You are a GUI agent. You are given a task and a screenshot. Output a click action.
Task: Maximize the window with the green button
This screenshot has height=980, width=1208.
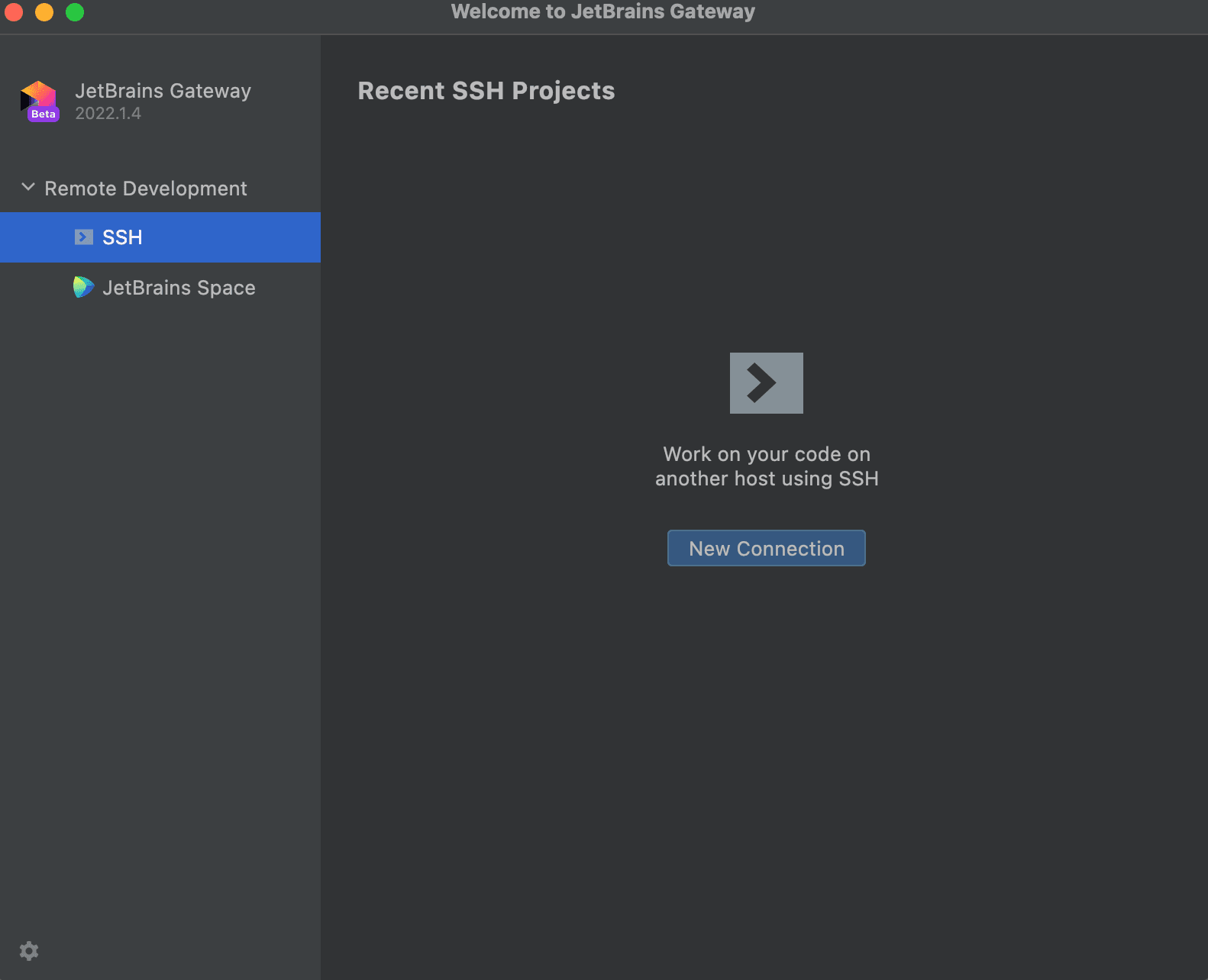(x=75, y=12)
